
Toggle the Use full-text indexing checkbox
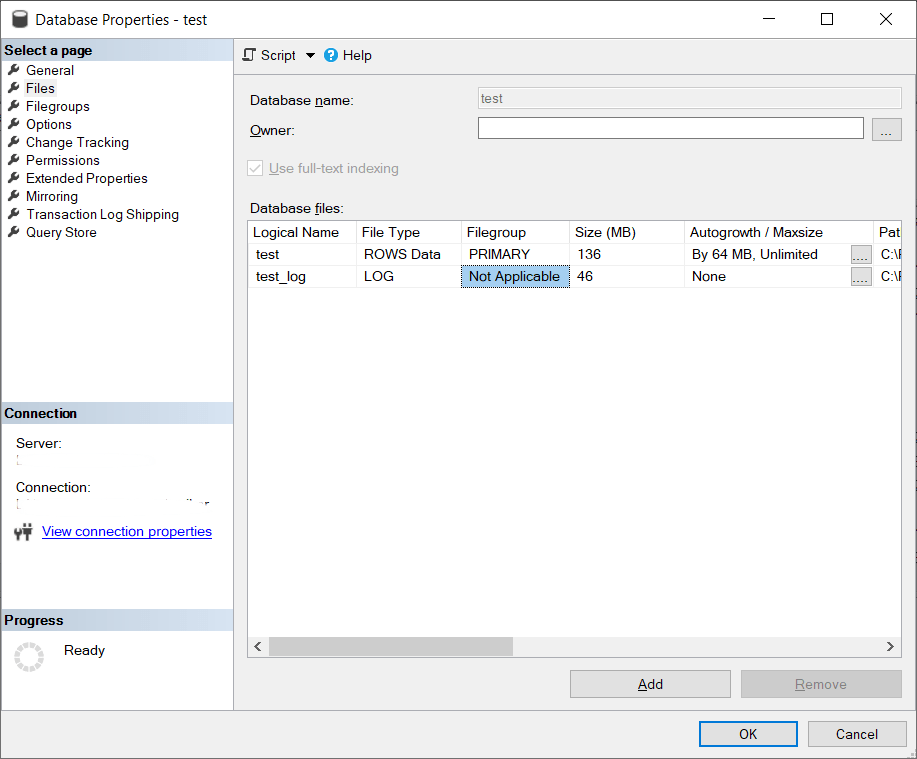coord(253,168)
